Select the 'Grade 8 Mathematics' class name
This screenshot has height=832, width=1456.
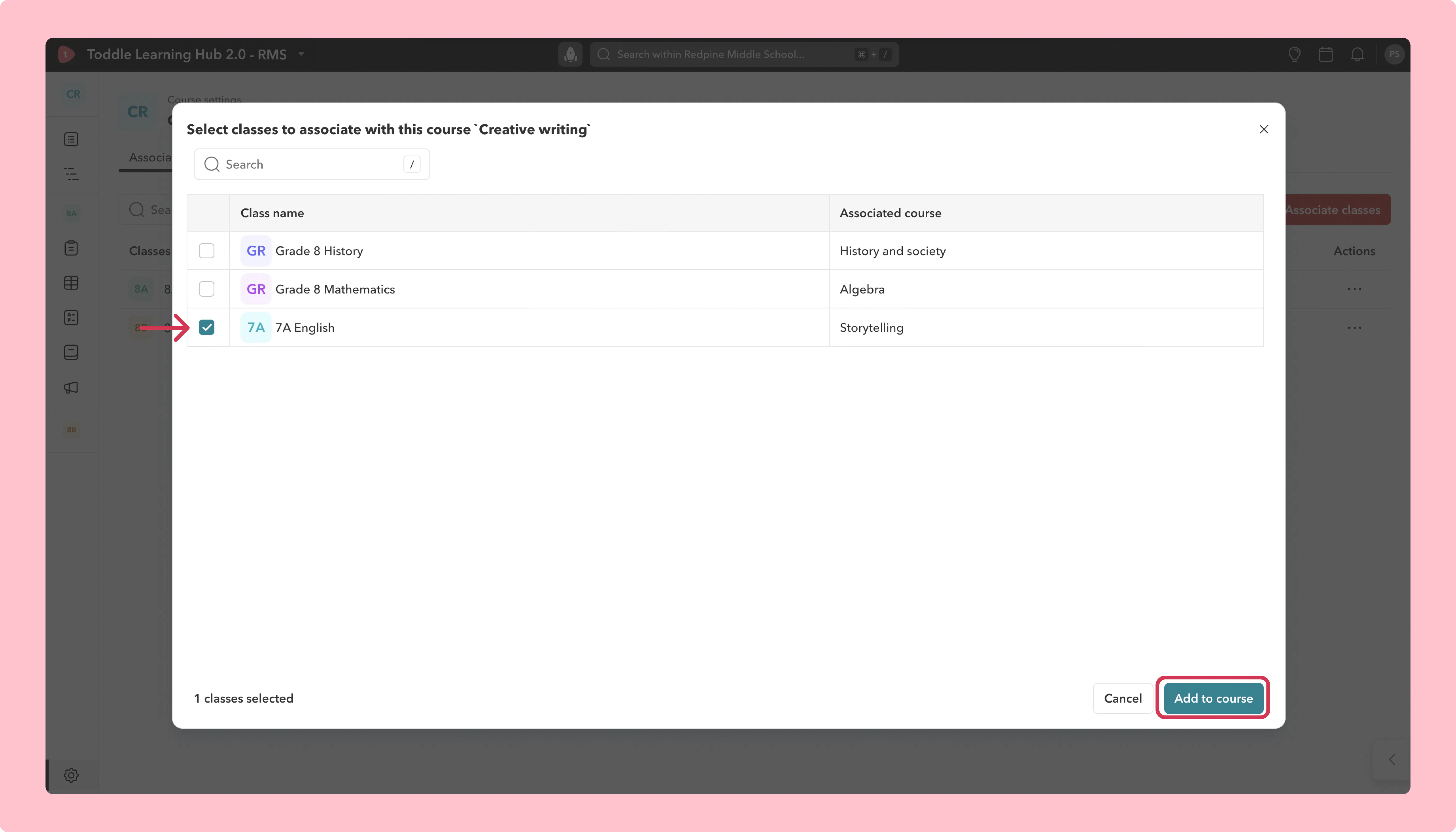tap(335, 289)
